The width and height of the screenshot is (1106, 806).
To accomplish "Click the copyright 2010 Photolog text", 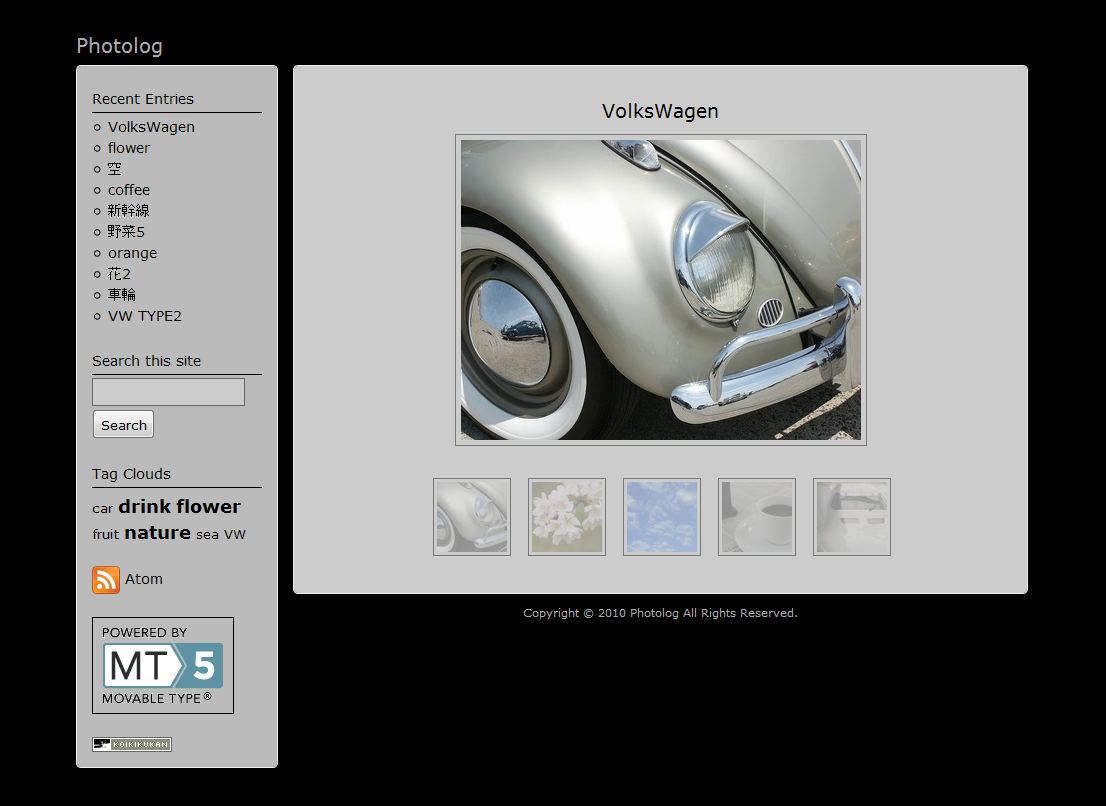I will 660,613.
